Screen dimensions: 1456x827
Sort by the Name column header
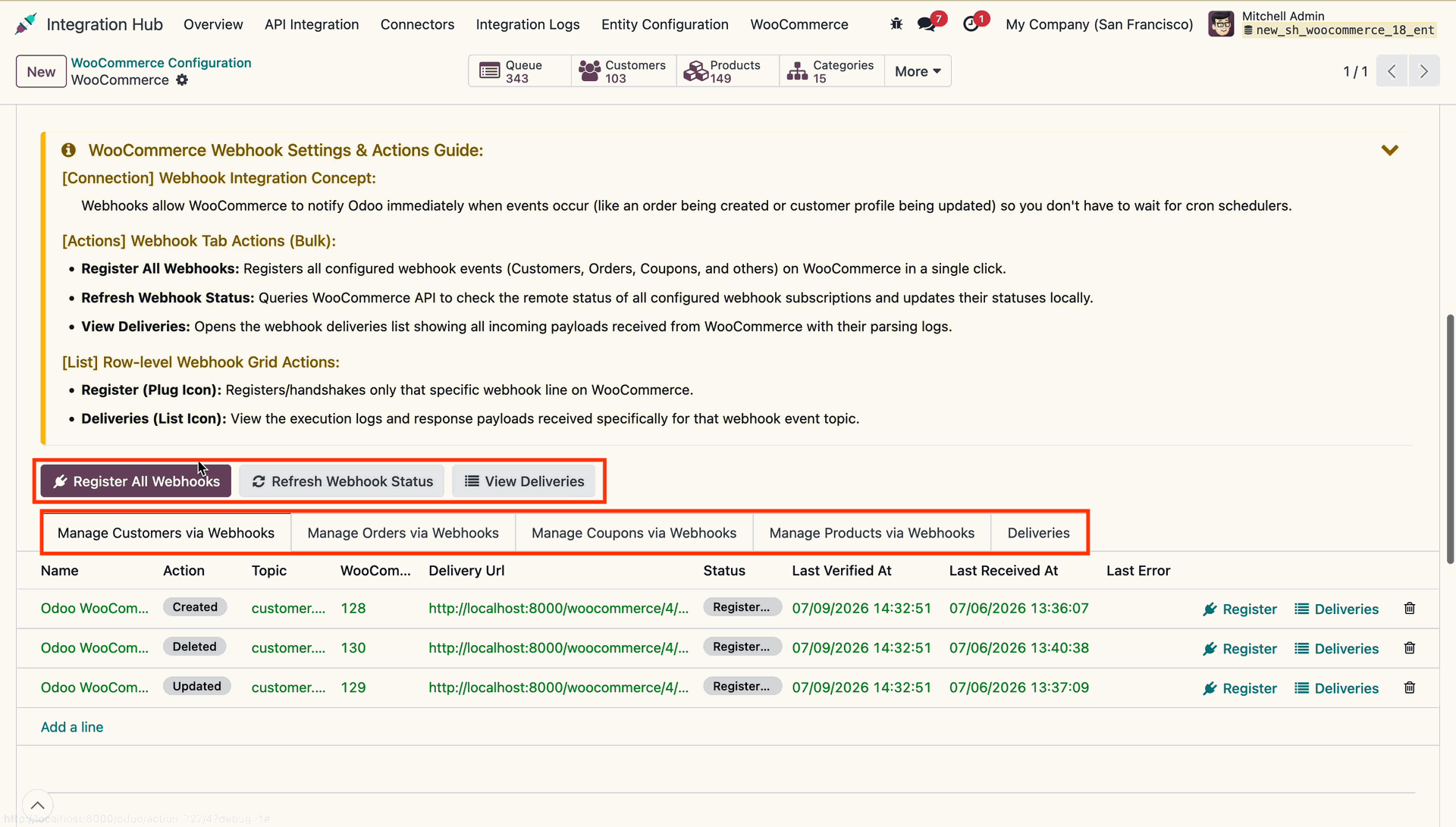tap(60, 571)
